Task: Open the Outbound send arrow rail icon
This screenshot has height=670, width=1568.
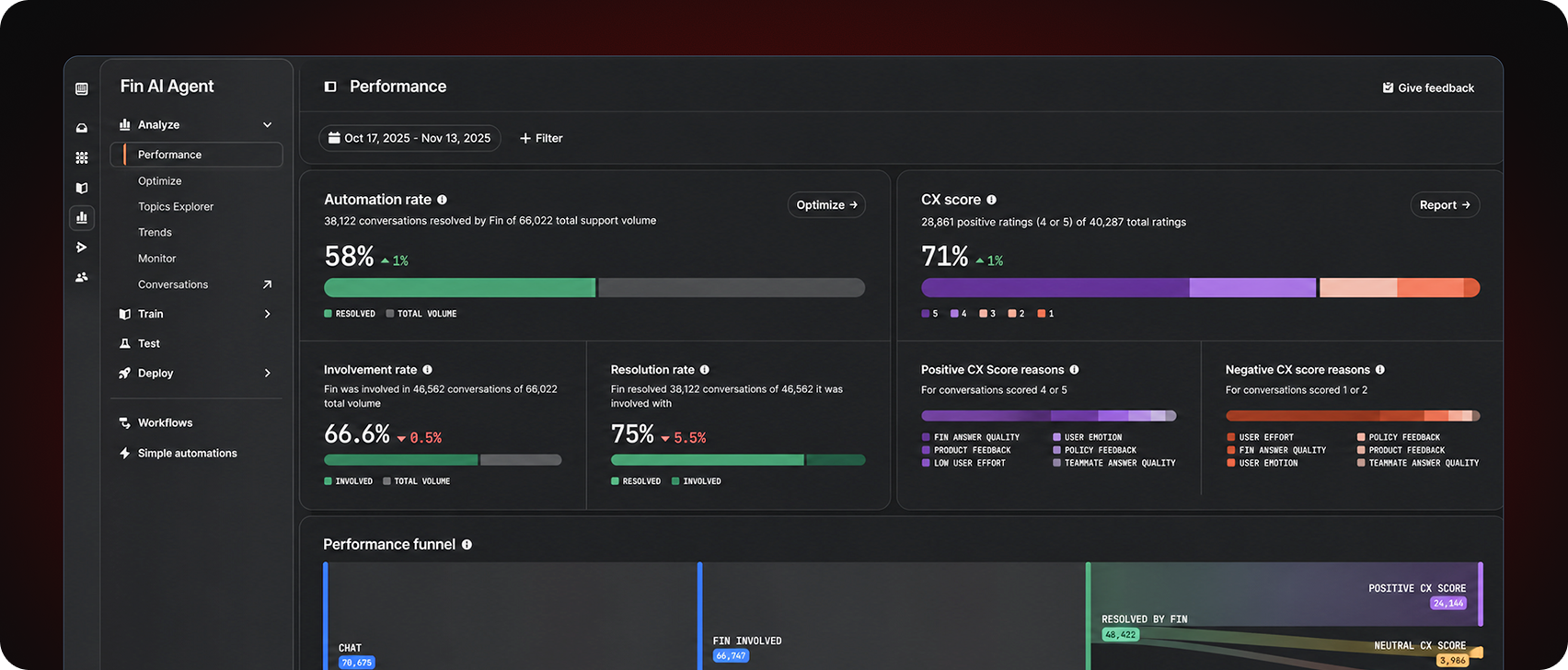Action: 82,248
